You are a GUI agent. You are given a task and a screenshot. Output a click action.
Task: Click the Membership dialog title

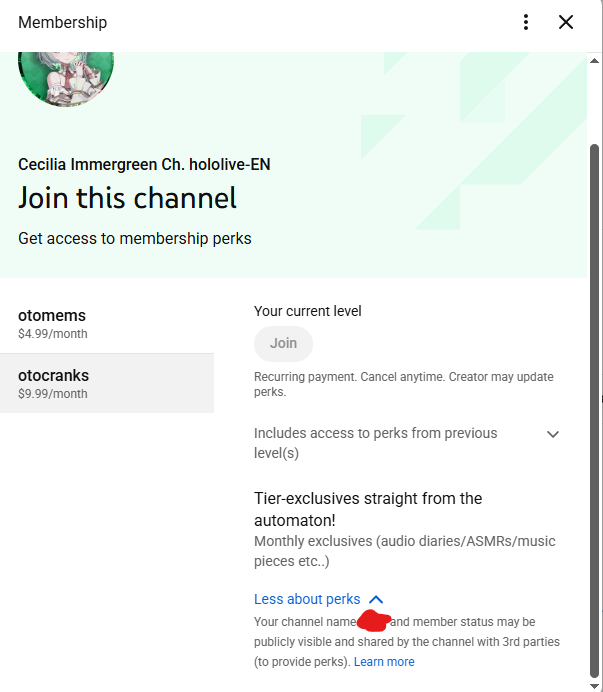click(x=62, y=22)
